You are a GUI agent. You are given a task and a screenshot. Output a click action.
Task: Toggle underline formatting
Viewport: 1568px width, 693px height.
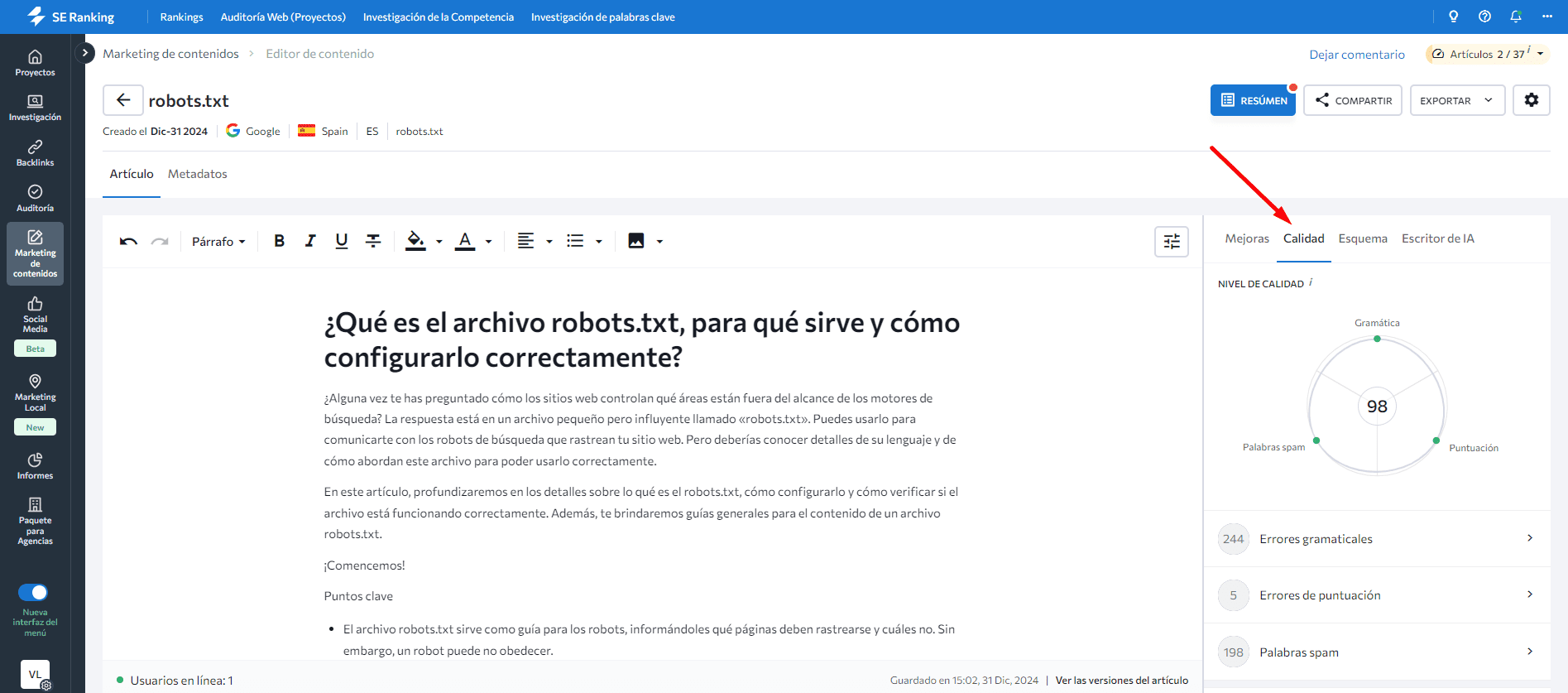[342, 241]
